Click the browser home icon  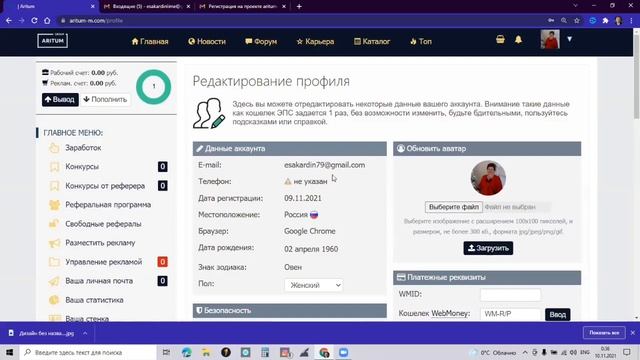[47, 20]
